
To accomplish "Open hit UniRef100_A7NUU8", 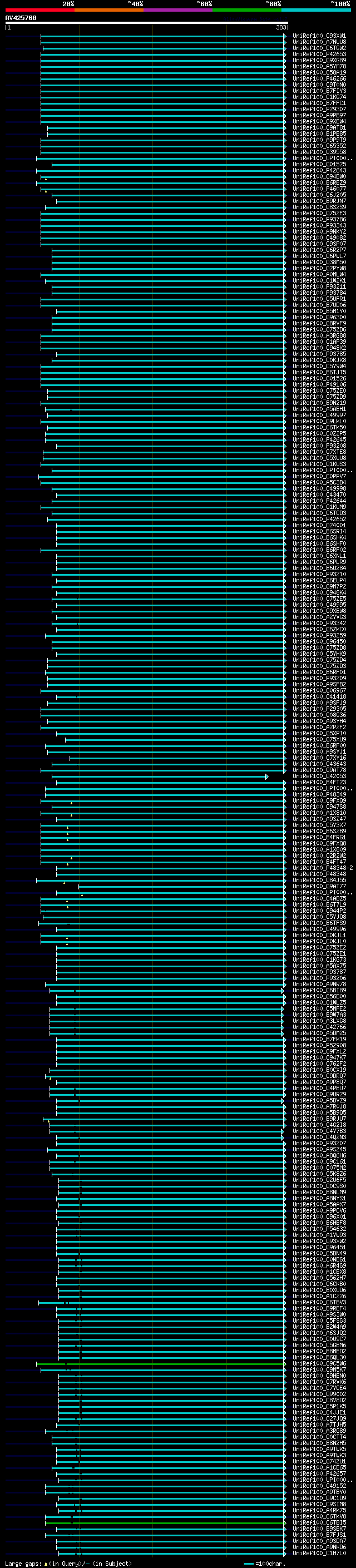I will pyautogui.click(x=319, y=42).
